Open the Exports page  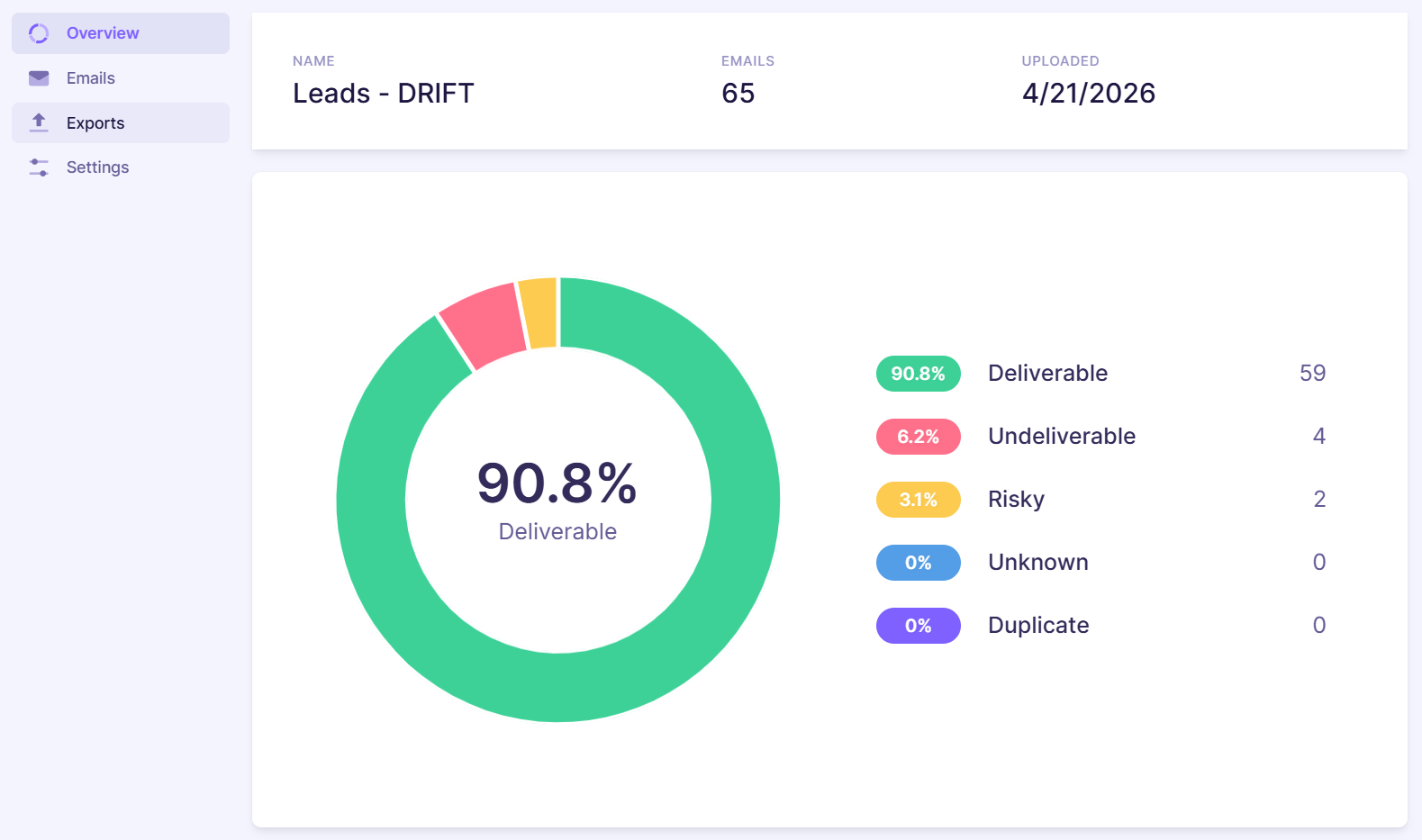[121, 122]
